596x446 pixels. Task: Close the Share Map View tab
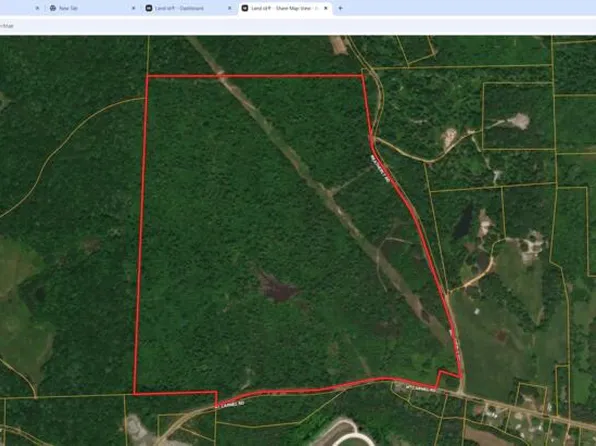pyautogui.click(x=326, y=8)
